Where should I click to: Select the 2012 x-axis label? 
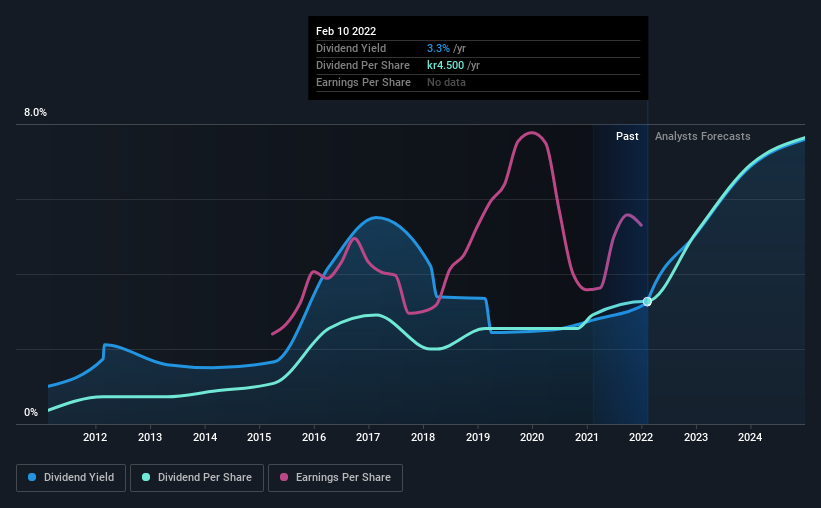95,437
